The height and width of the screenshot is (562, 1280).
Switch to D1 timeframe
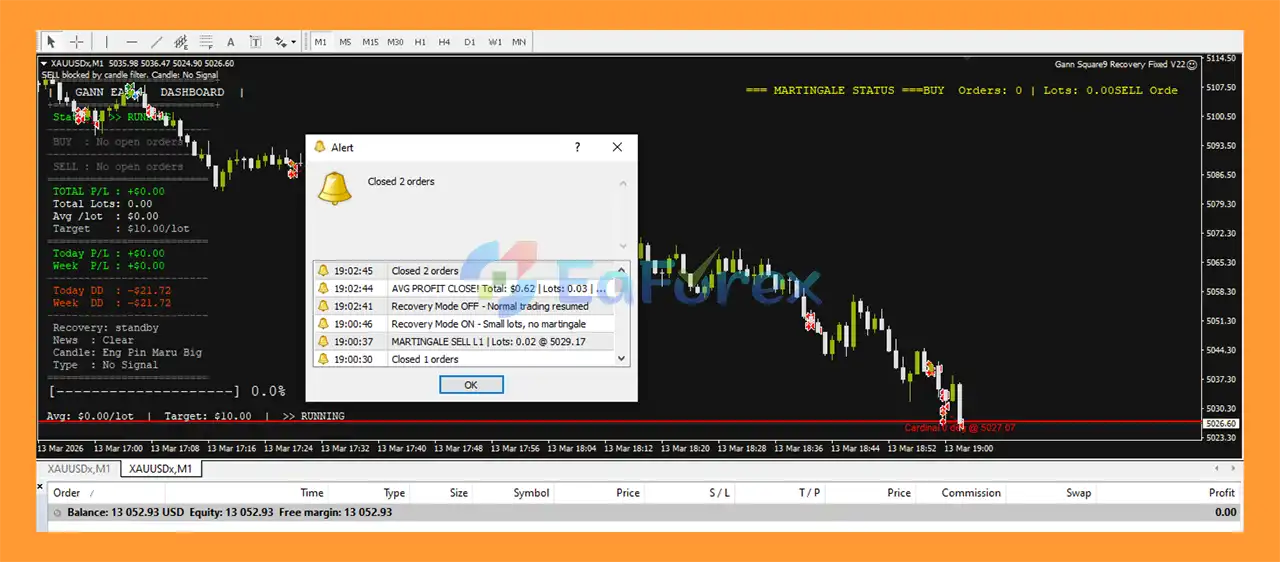(x=470, y=42)
